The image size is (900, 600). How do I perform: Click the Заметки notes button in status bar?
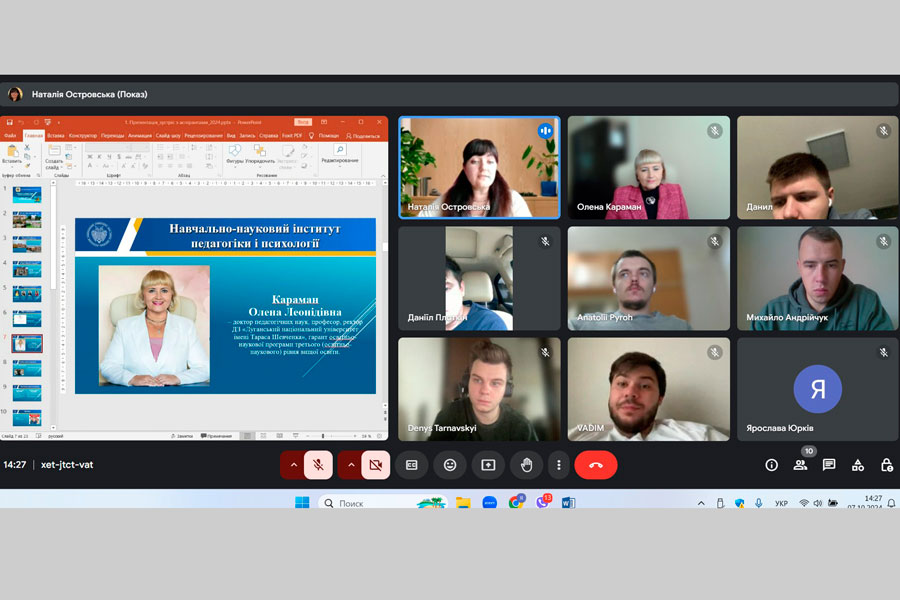182,436
